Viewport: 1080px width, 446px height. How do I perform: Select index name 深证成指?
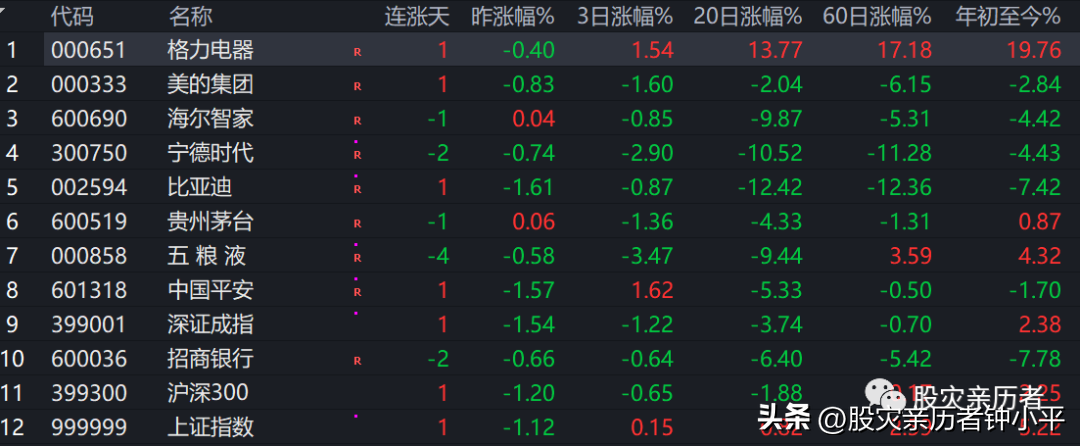(211, 324)
